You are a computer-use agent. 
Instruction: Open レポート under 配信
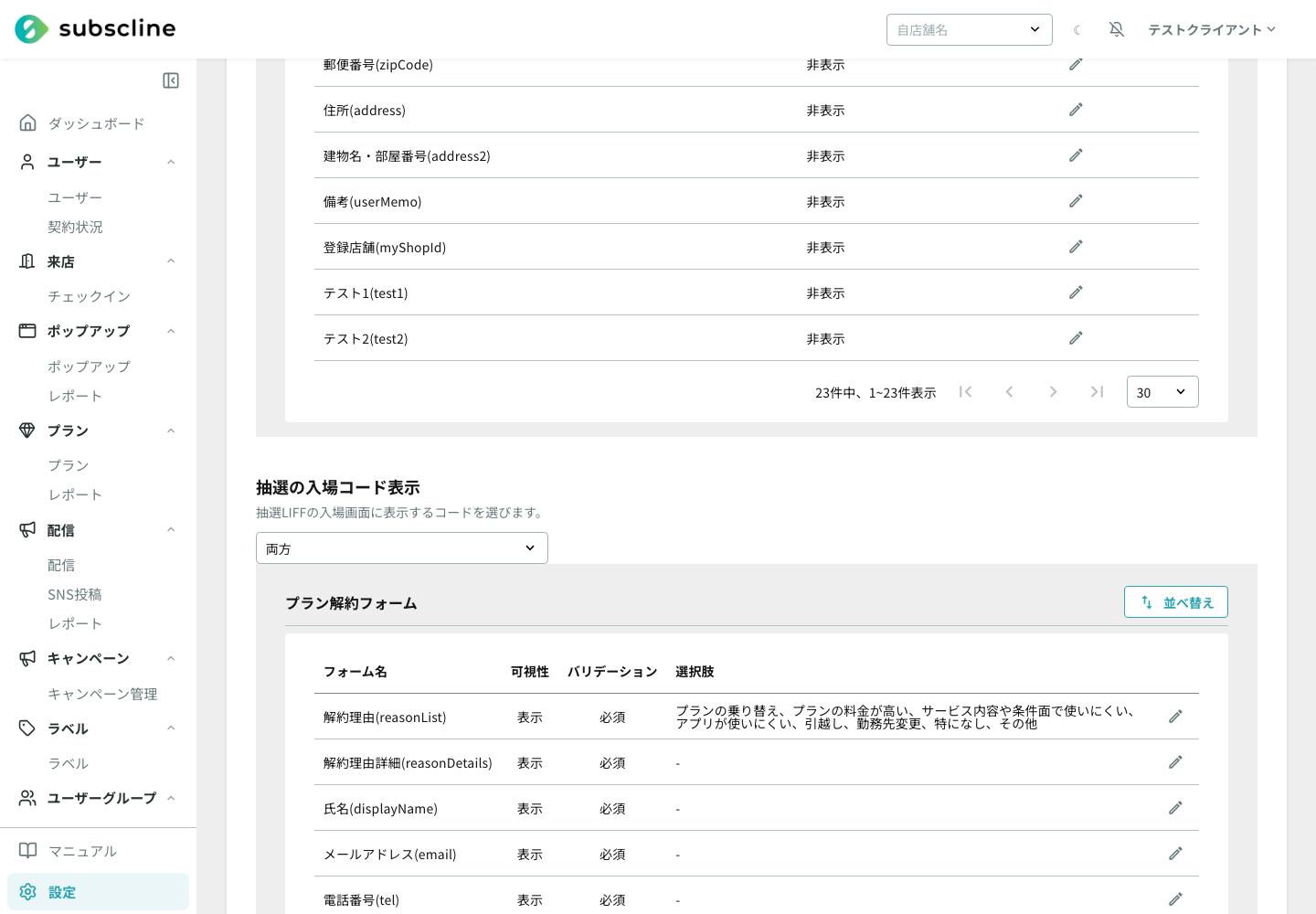click(75, 623)
